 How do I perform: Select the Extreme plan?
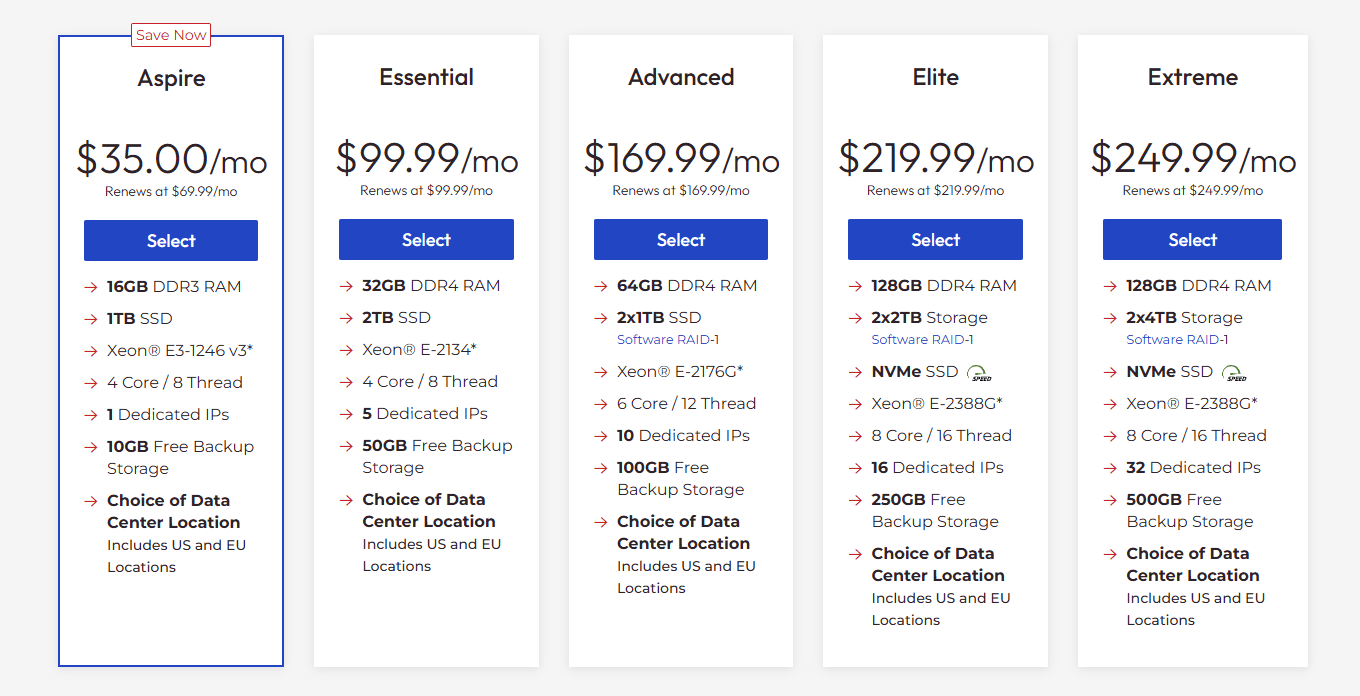pyautogui.click(x=1192, y=239)
